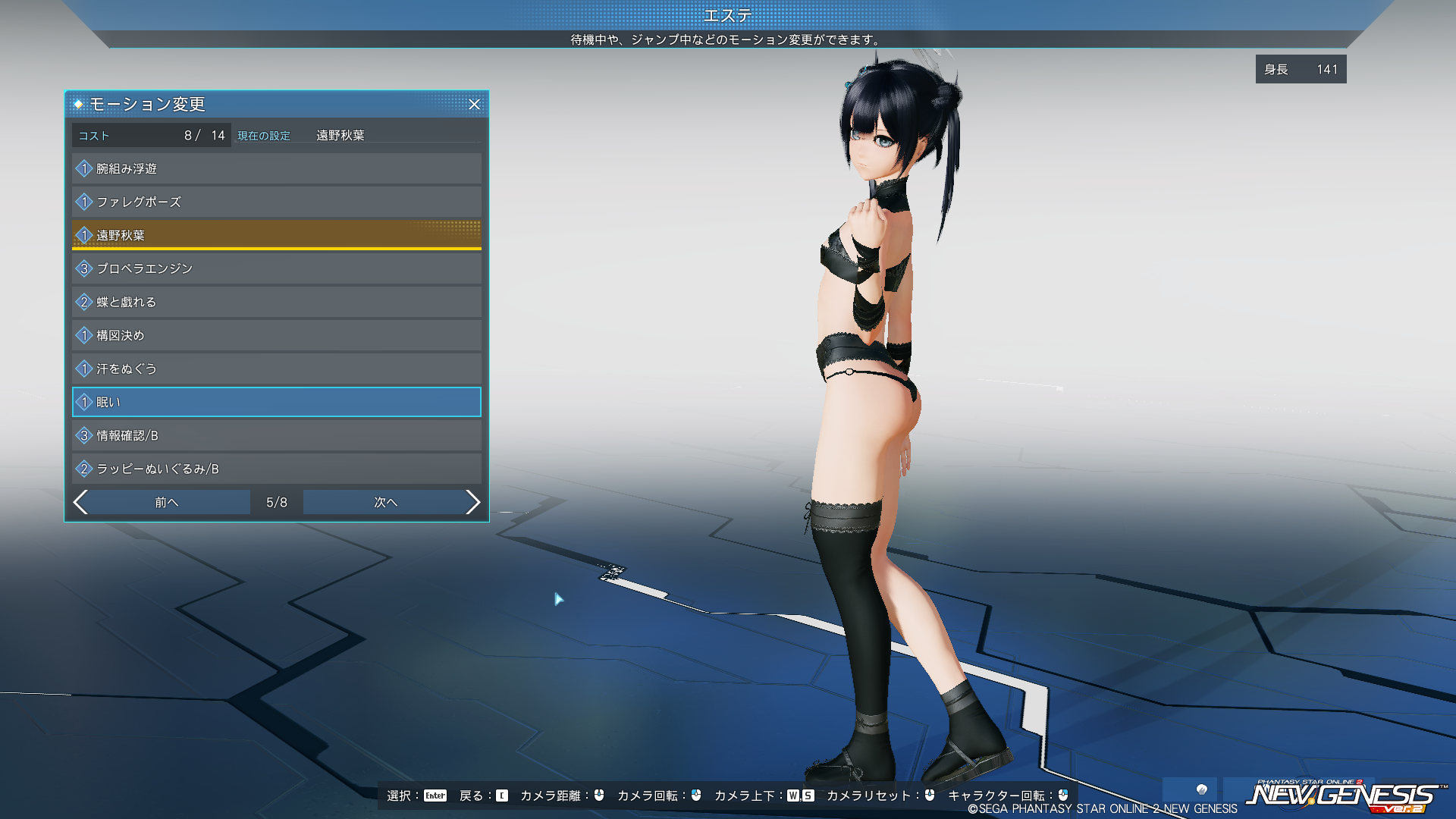1456x819 pixels.
Task: Click the Enter key hint for 選択
Action: (x=435, y=795)
